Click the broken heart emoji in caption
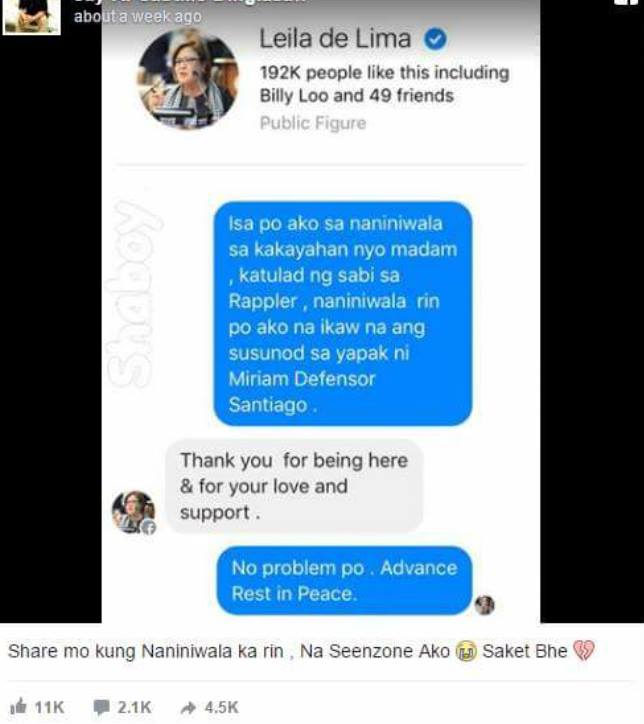This screenshot has height=724, width=644. [584, 651]
